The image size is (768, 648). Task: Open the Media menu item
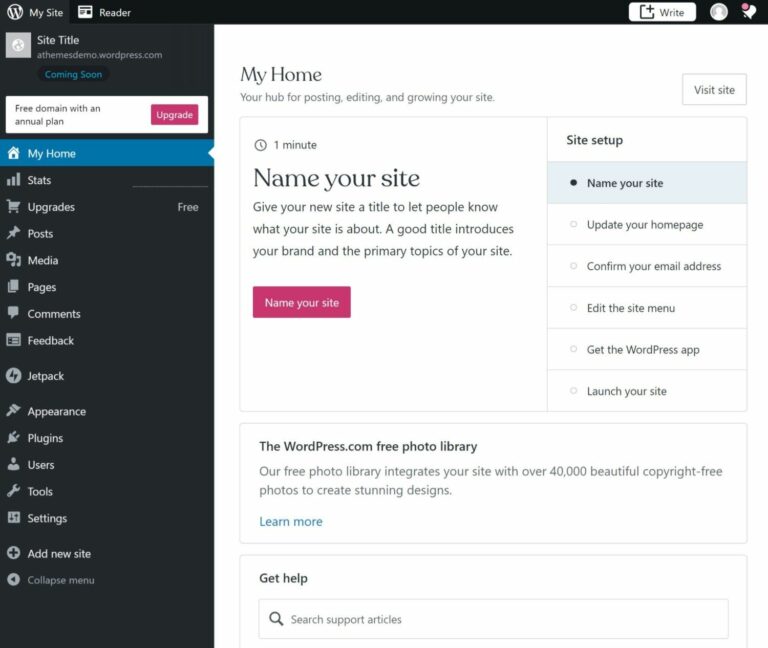tap(107, 260)
